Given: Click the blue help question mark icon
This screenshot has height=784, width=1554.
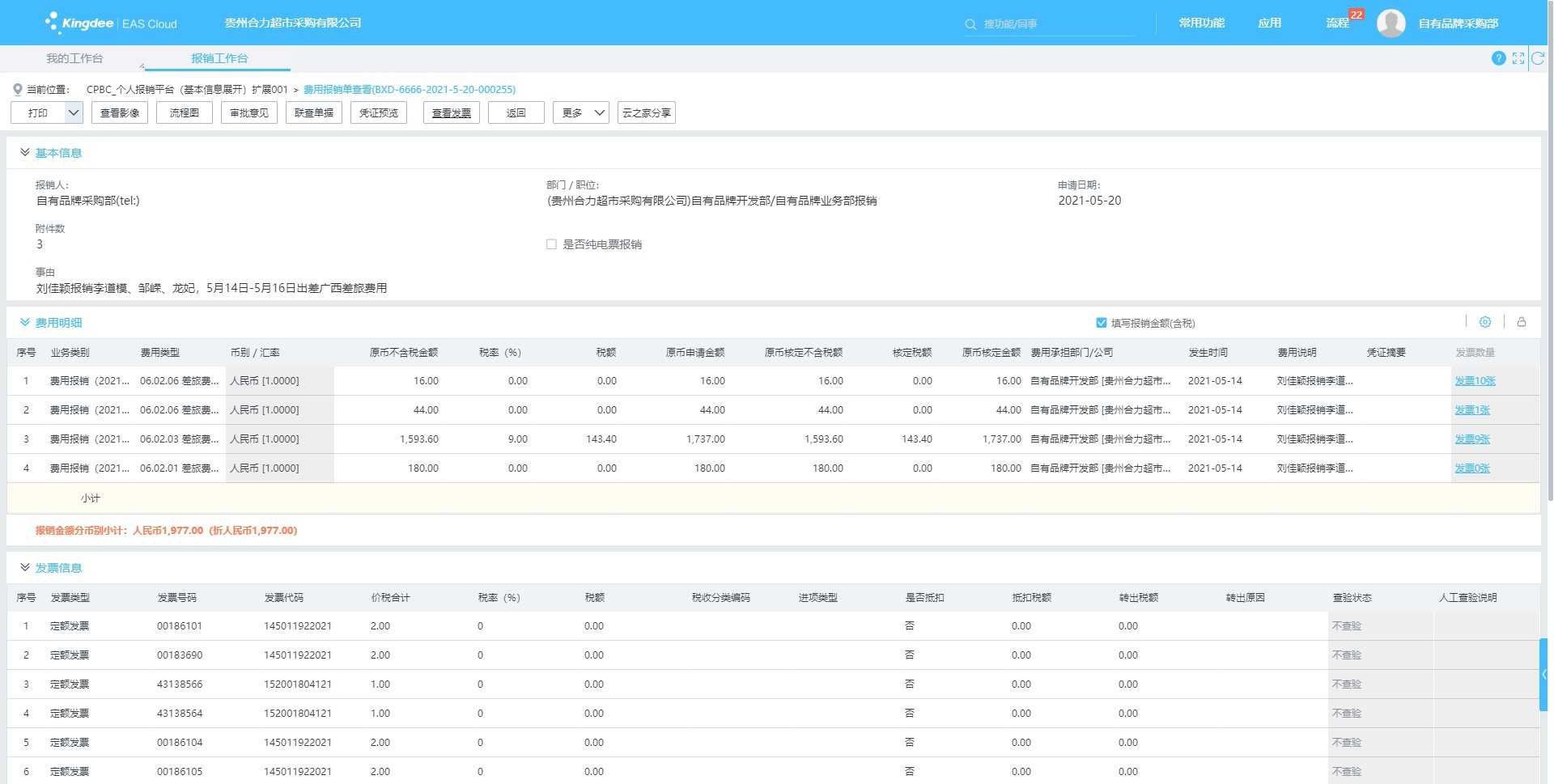Looking at the screenshot, I should [1498, 58].
